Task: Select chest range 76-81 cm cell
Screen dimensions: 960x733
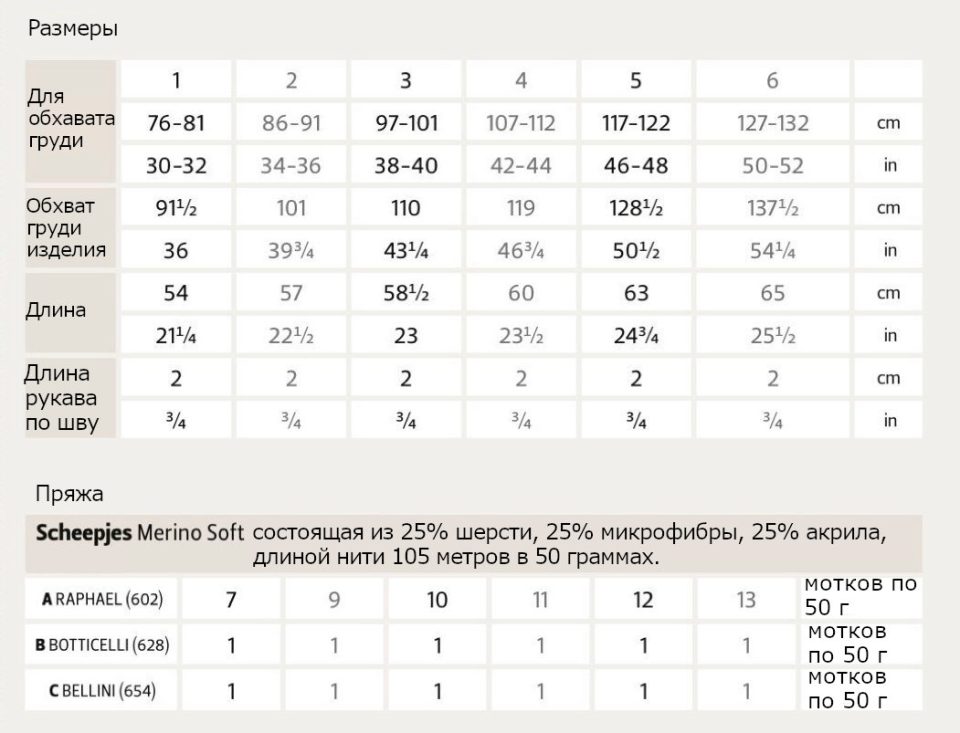Action: pyautogui.click(x=176, y=122)
